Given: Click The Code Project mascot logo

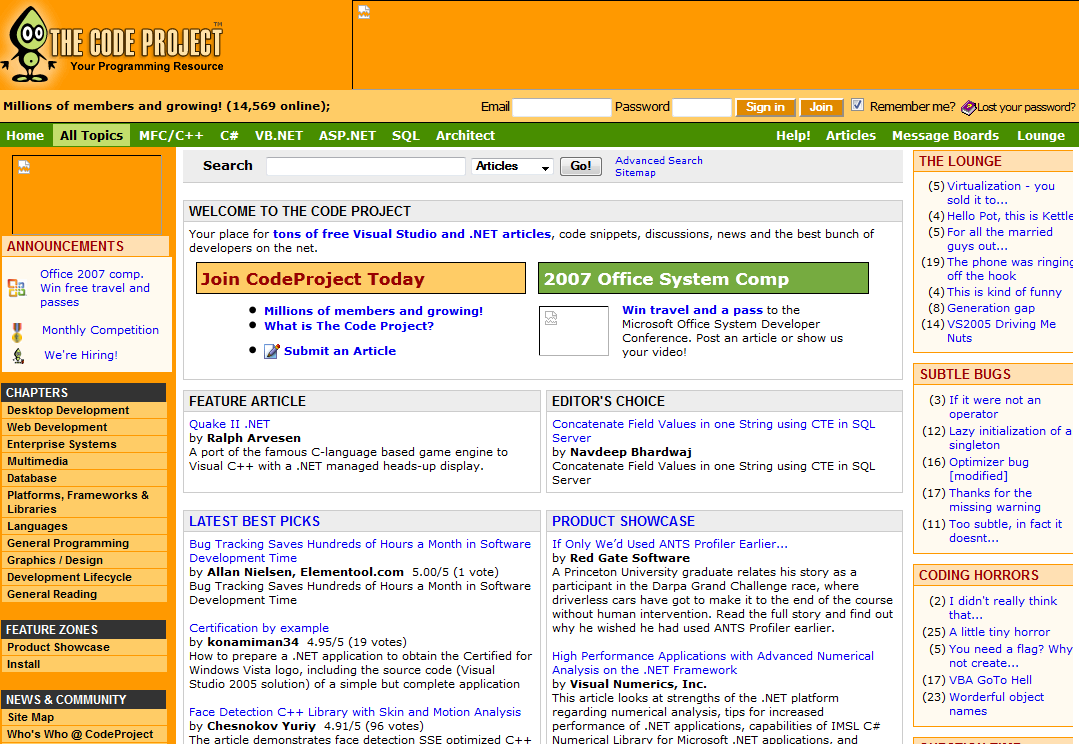Looking at the screenshot, I should tap(28, 43).
